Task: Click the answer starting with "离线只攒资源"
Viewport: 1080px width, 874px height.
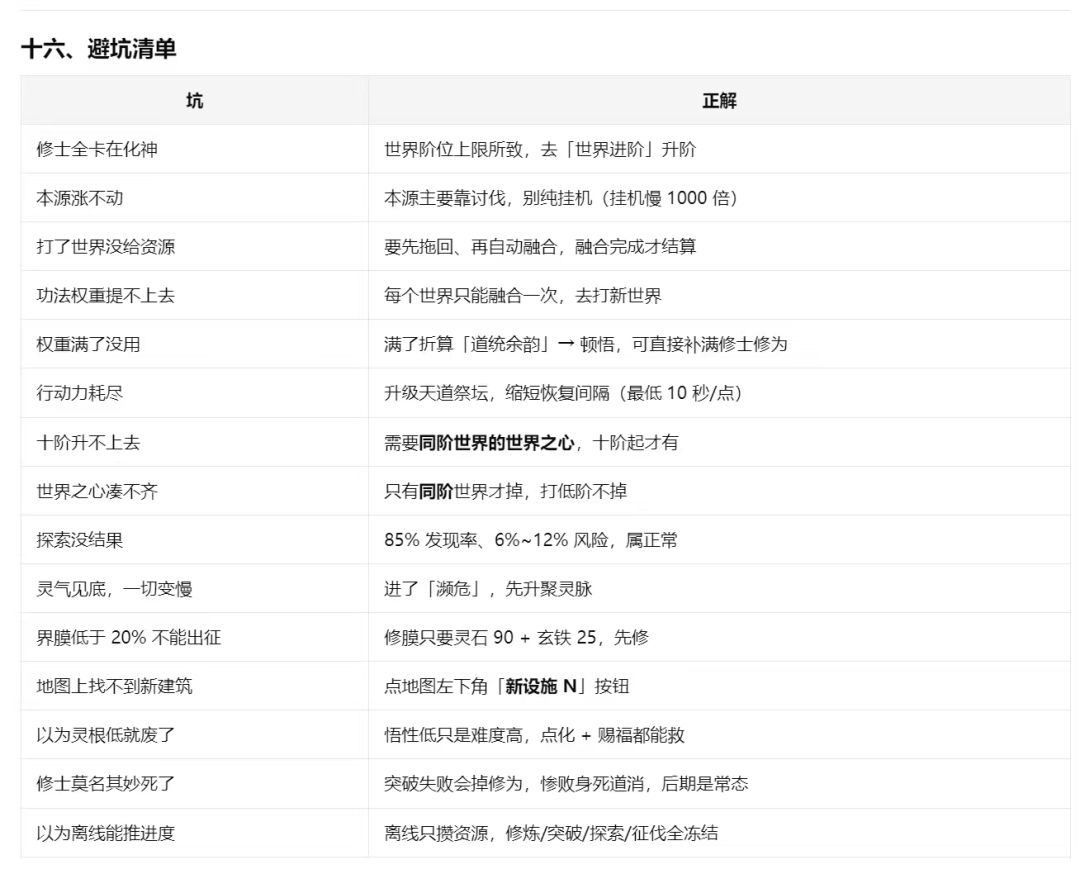Action: pyautogui.click(x=551, y=833)
